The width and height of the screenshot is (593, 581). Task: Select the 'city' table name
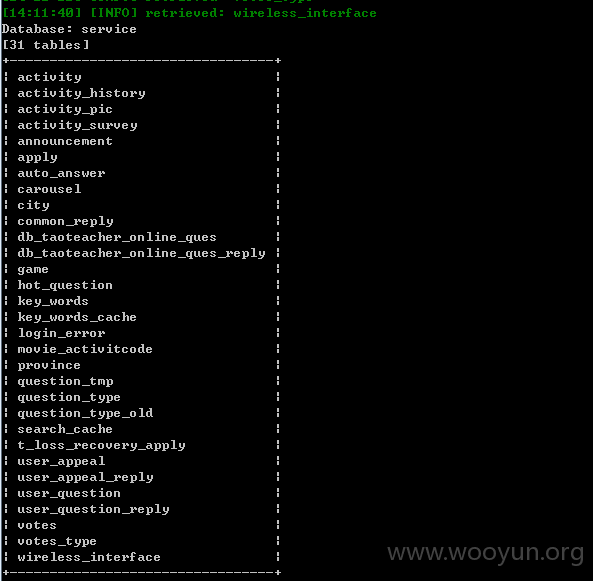pos(33,205)
